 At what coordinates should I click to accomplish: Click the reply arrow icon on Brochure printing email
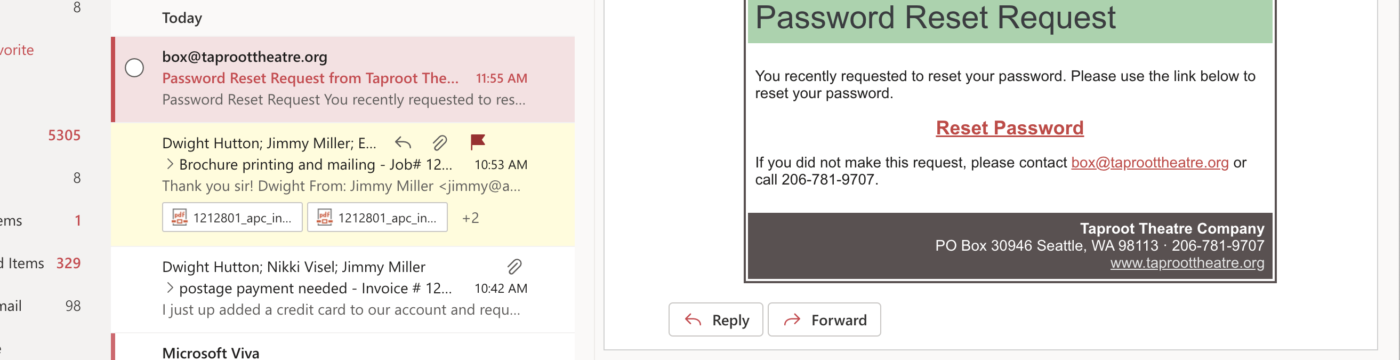point(403,143)
